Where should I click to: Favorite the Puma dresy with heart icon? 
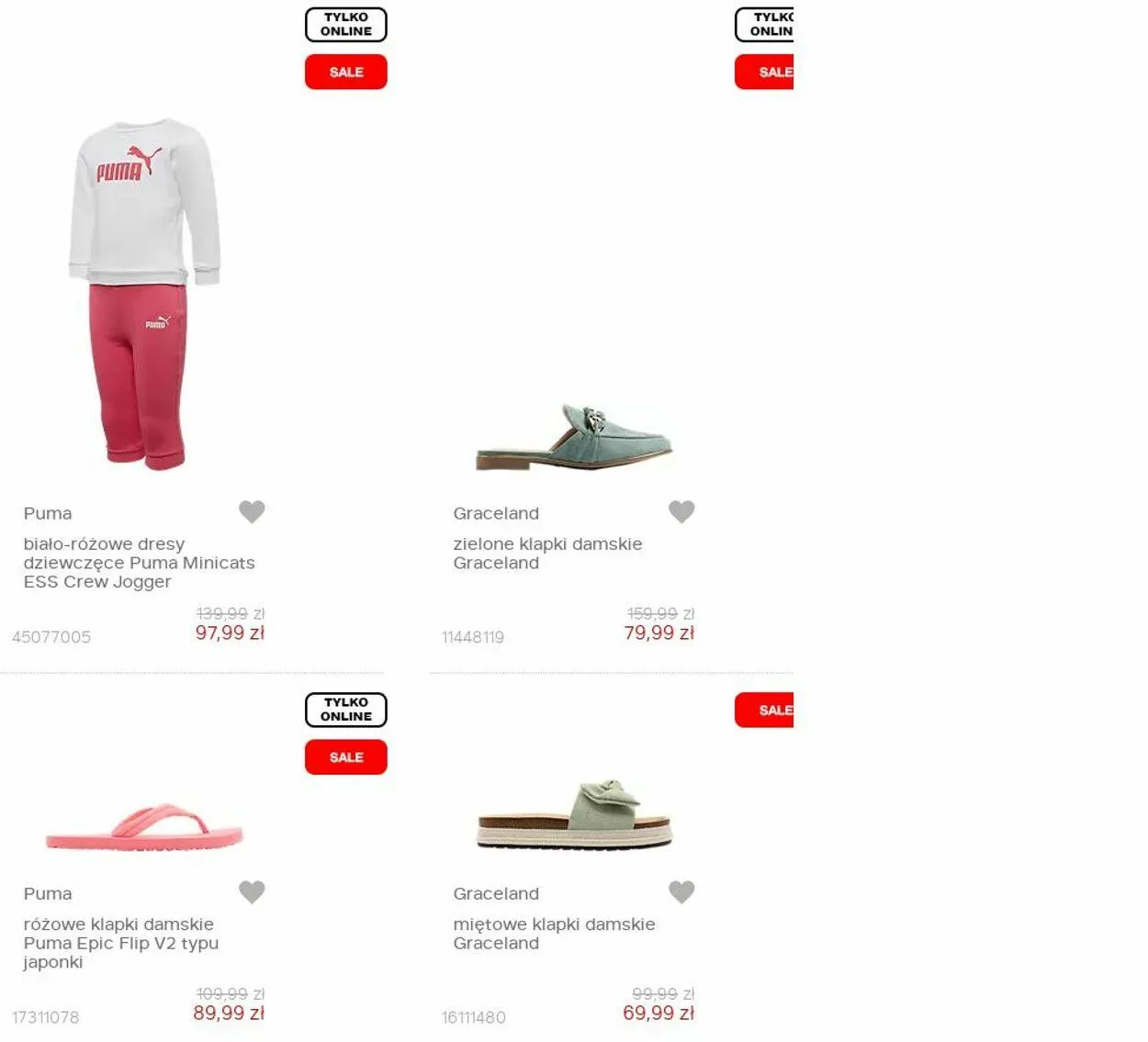(252, 511)
